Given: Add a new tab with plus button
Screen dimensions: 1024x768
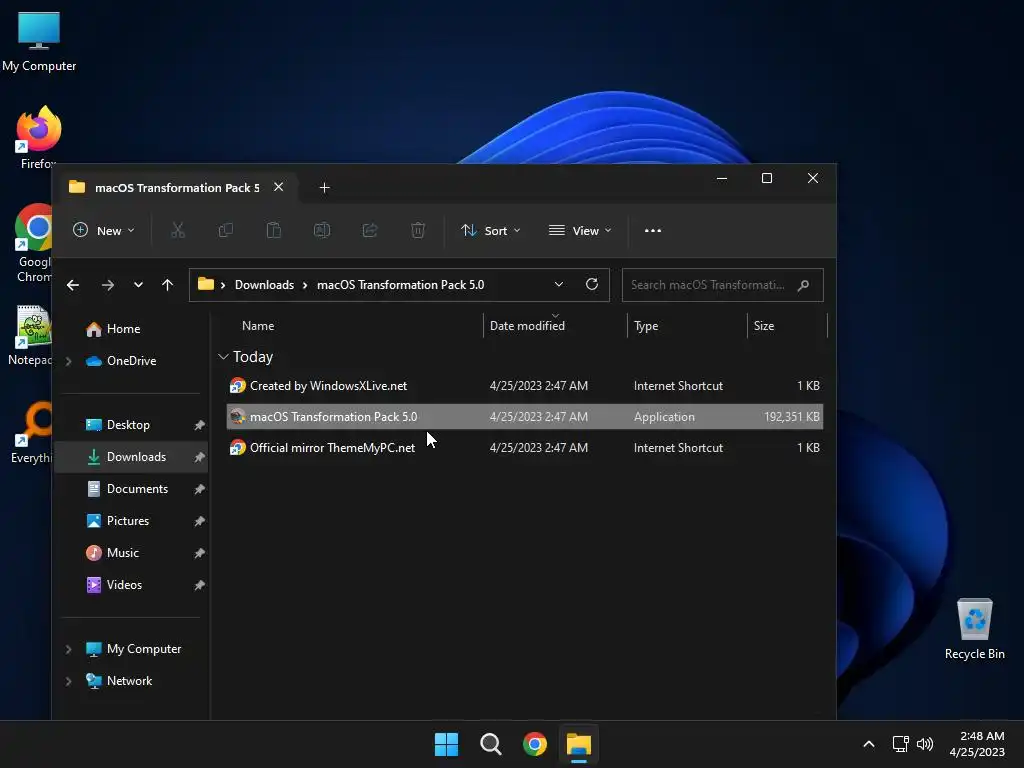Looking at the screenshot, I should (324, 188).
